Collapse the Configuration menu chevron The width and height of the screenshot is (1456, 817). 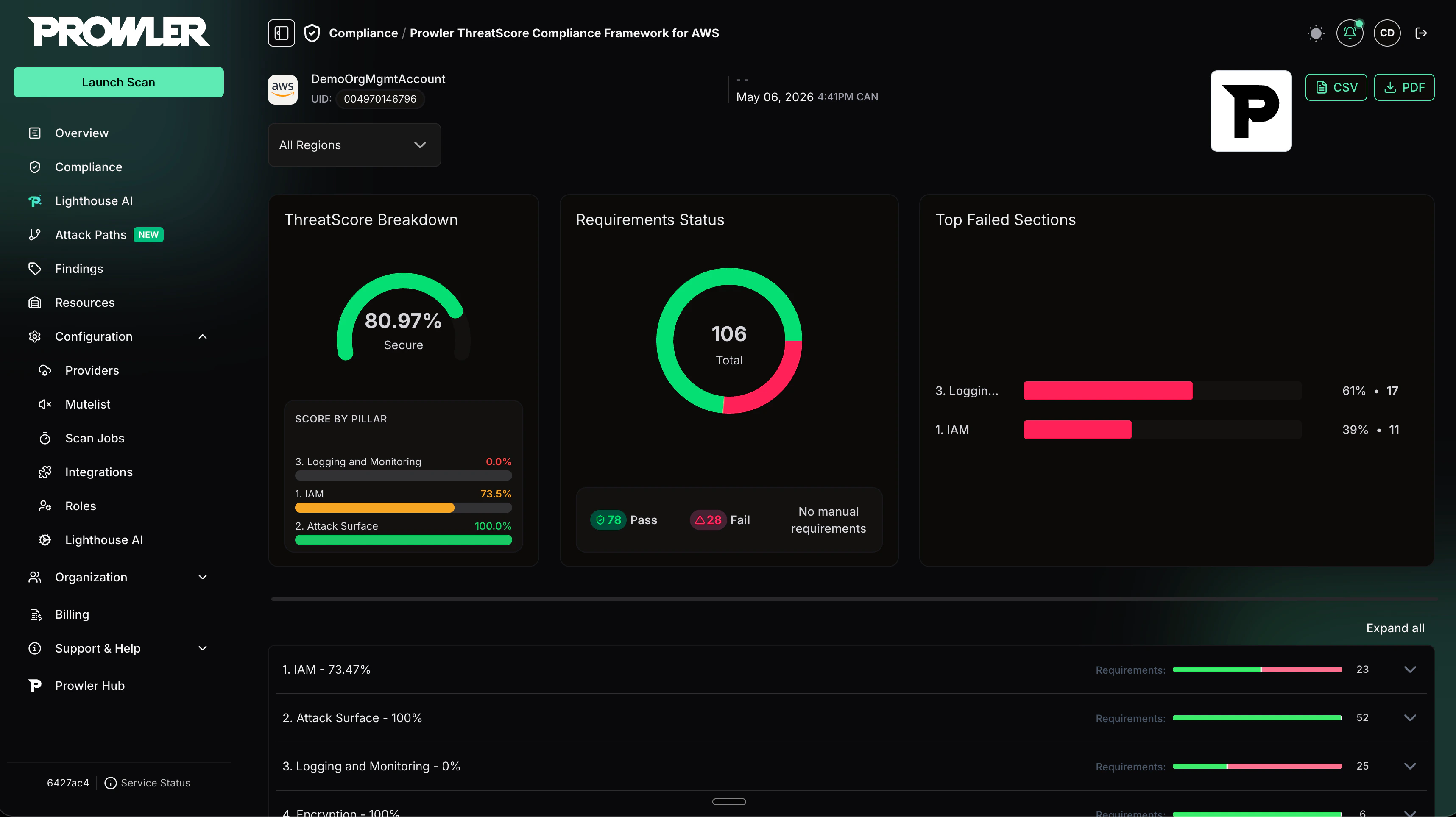point(203,336)
